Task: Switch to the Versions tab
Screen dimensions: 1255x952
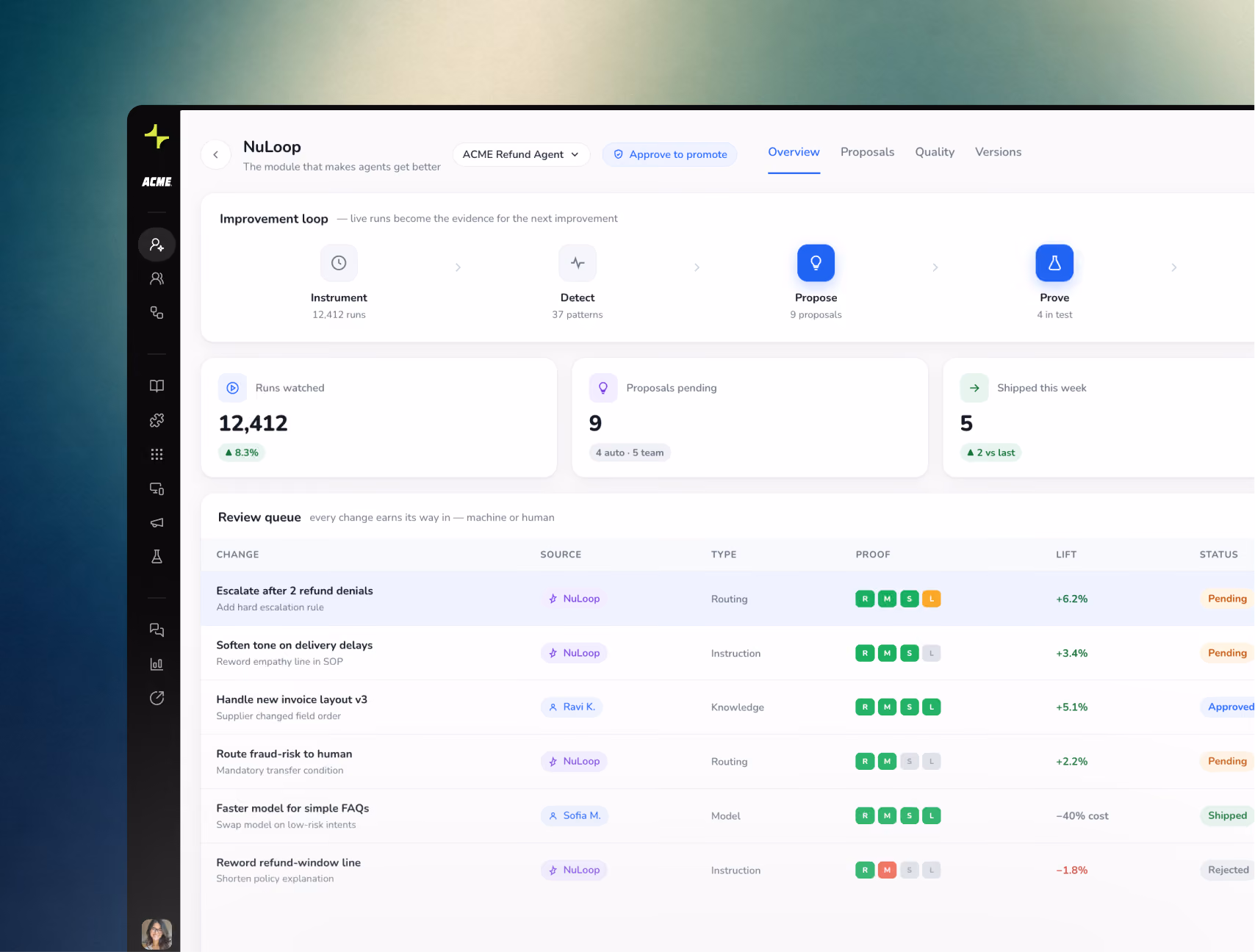Action: pyautogui.click(x=998, y=152)
